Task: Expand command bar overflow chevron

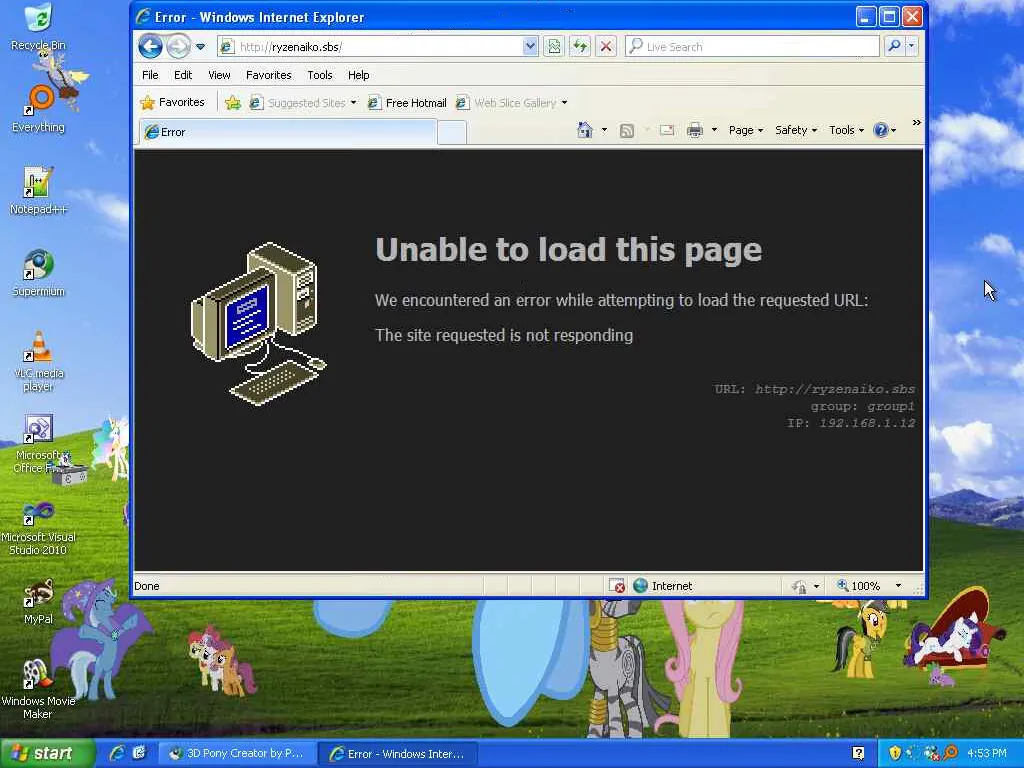Action: (x=916, y=123)
